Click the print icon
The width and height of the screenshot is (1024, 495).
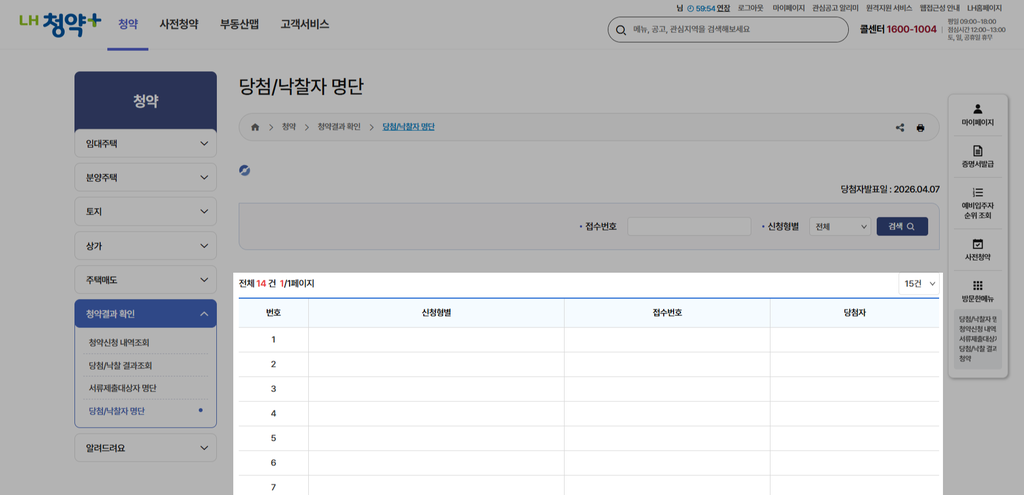(x=920, y=127)
